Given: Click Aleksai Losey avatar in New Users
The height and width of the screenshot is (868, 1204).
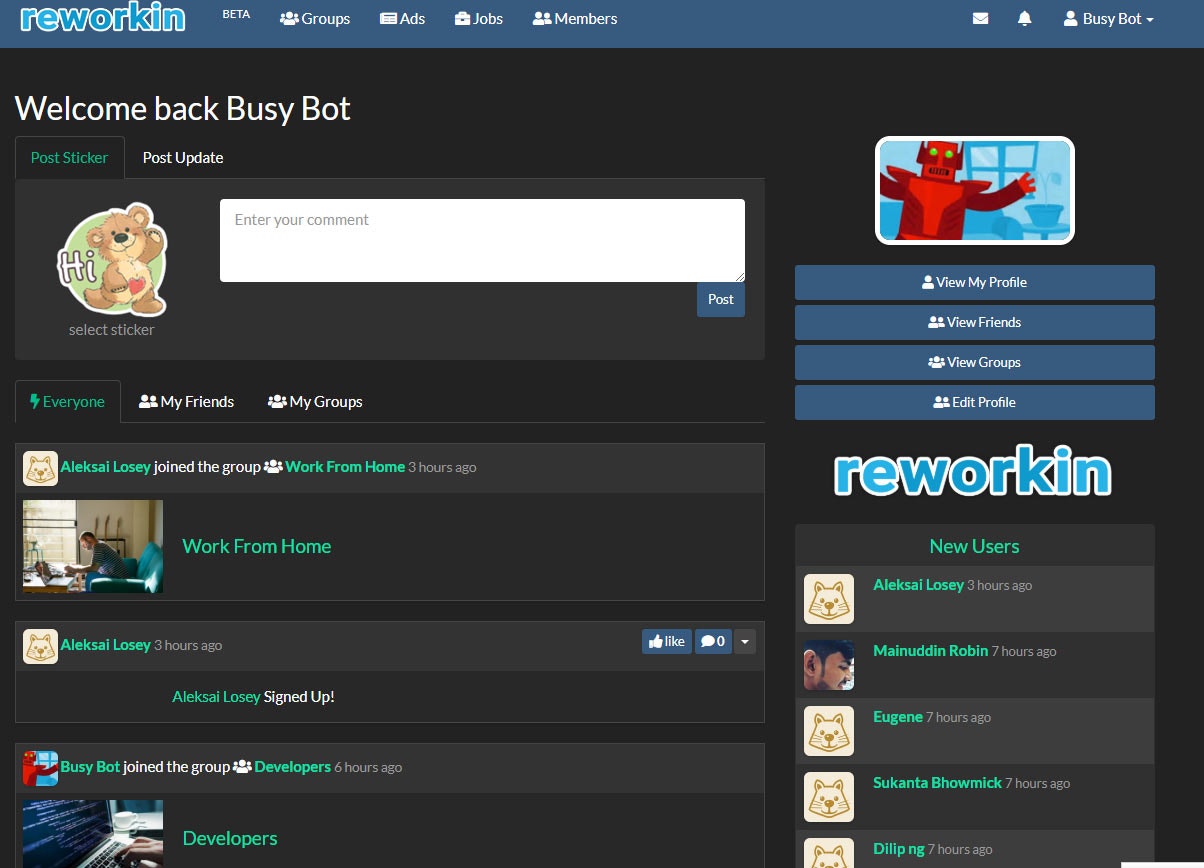Looking at the screenshot, I should (x=829, y=599).
